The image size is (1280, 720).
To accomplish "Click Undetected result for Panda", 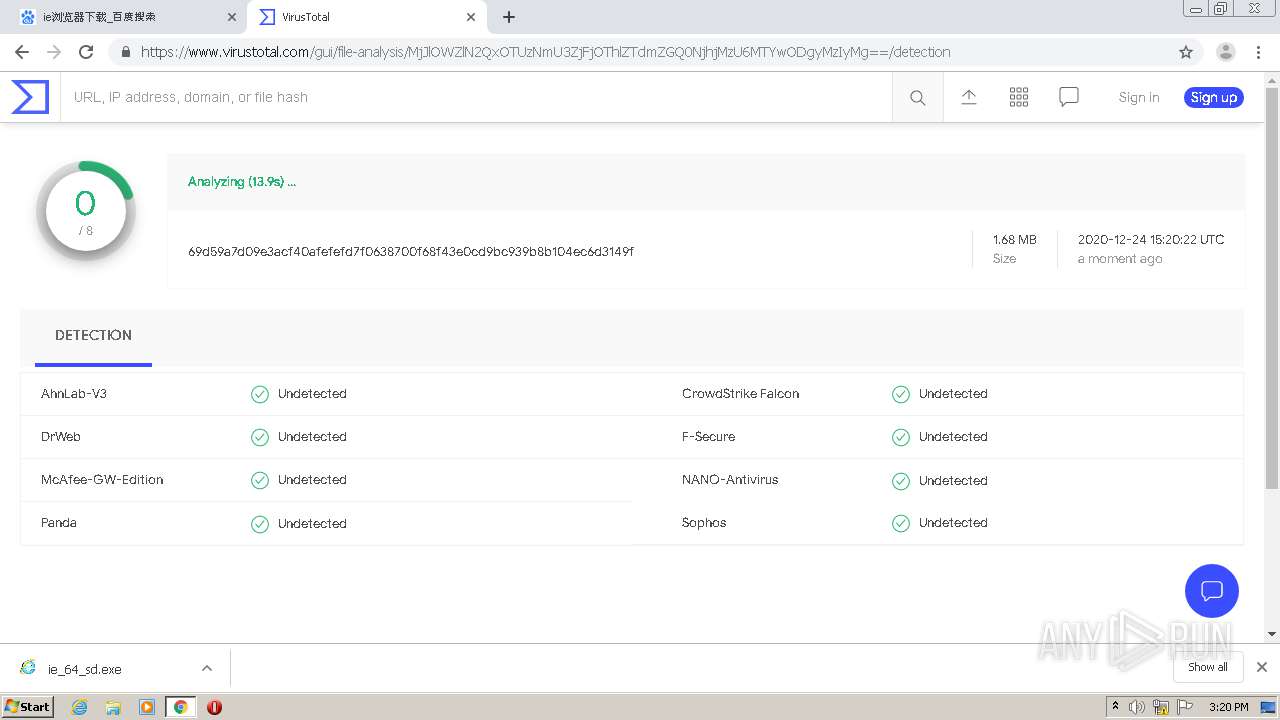I will 312,523.
